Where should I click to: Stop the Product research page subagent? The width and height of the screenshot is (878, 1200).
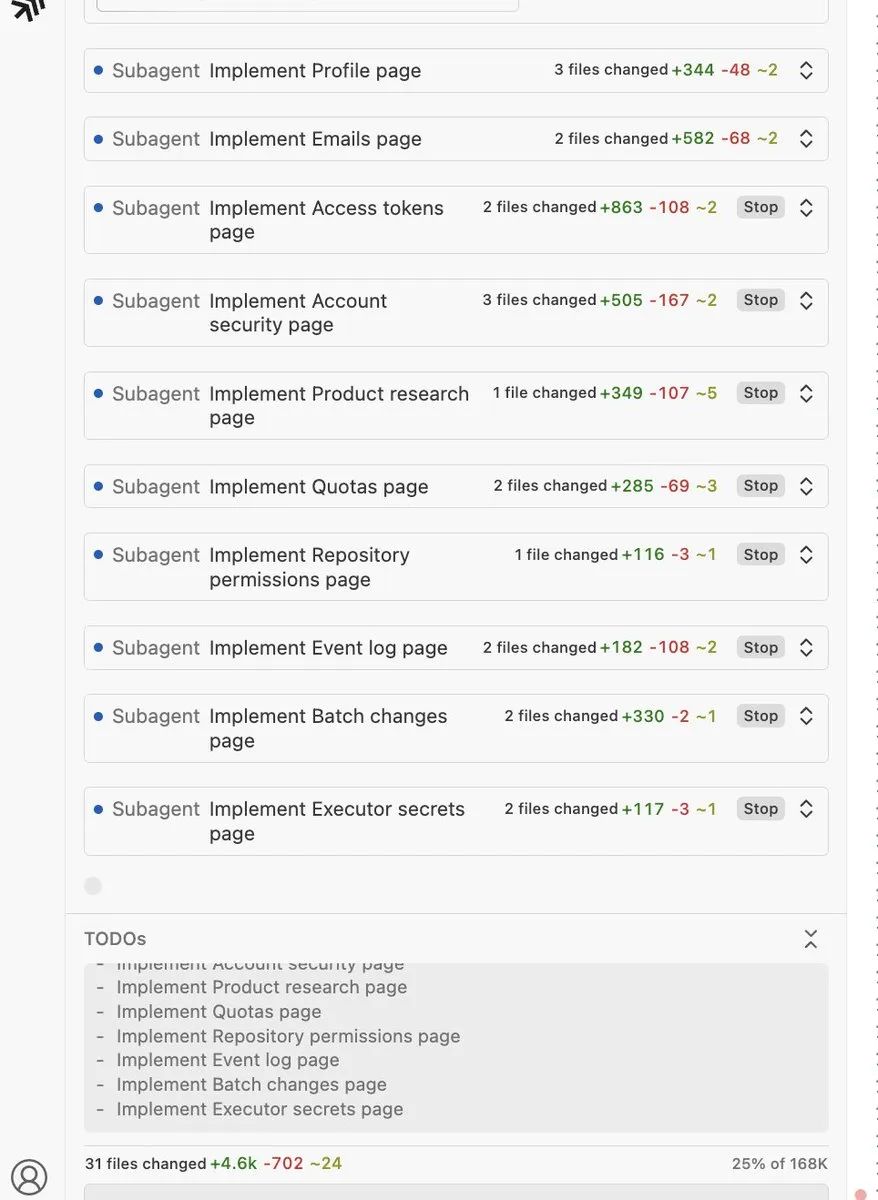point(760,393)
